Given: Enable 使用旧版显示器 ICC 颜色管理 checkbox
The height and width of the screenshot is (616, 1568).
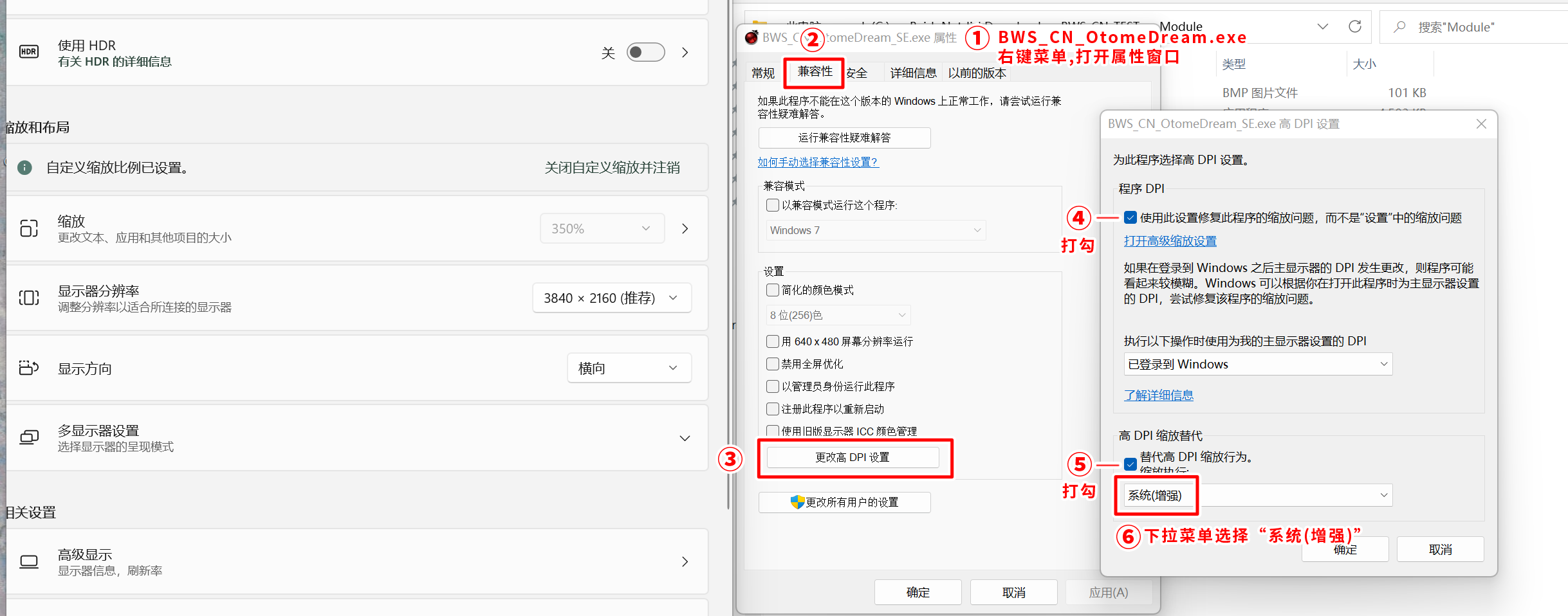Looking at the screenshot, I should [x=773, y=431].
